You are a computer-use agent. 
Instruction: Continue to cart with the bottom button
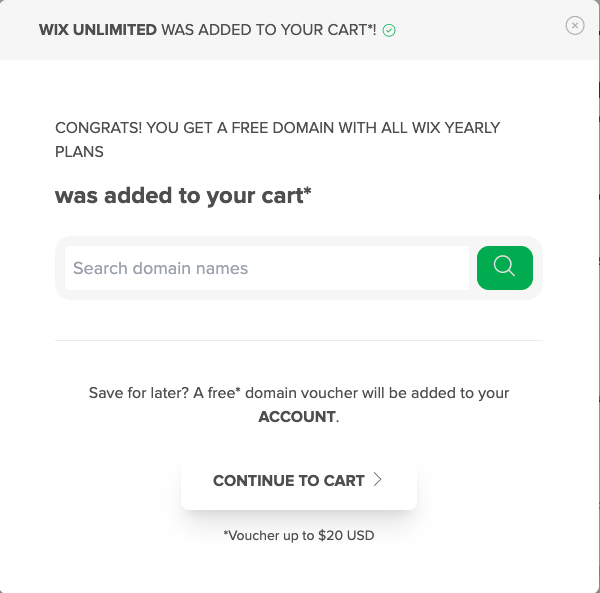coord(299,481)
